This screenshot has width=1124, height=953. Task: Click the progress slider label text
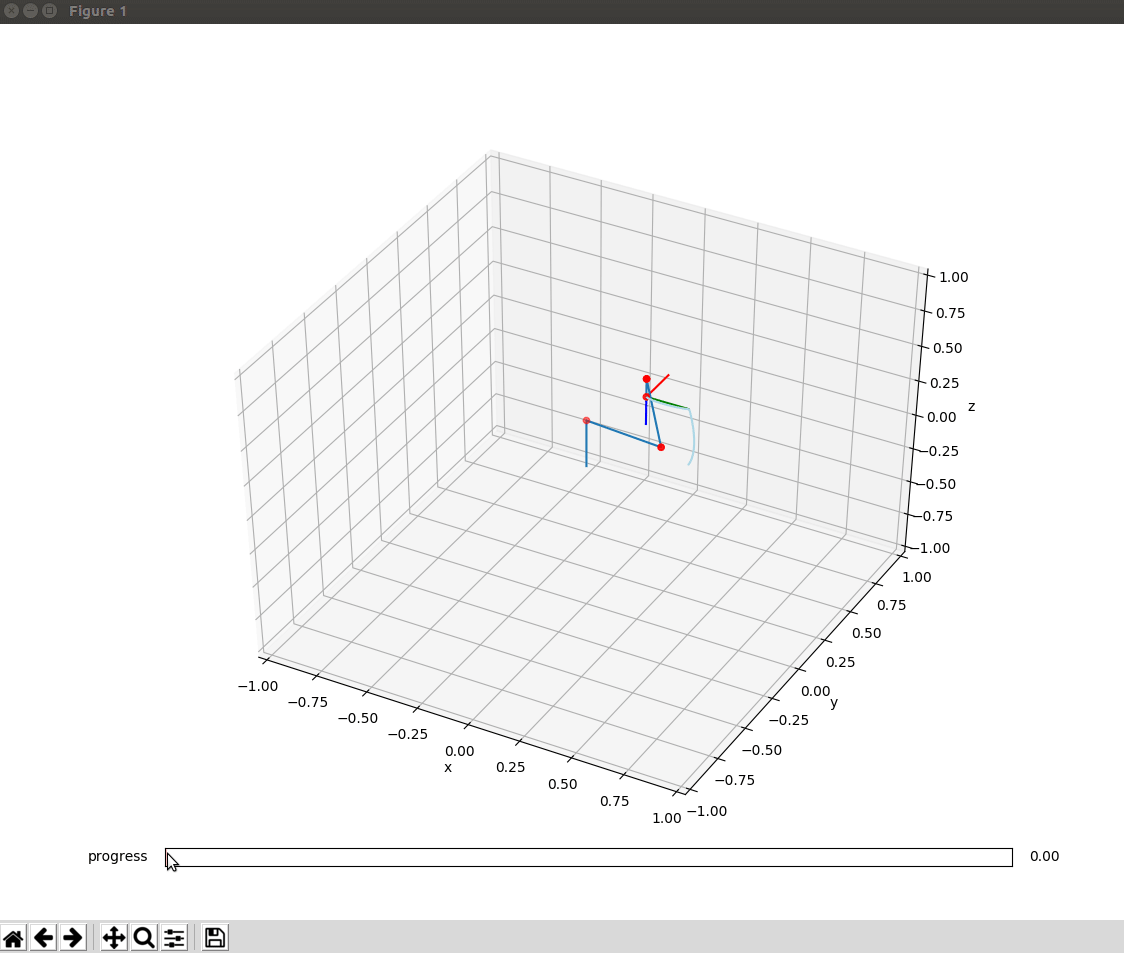coord(117,857)
